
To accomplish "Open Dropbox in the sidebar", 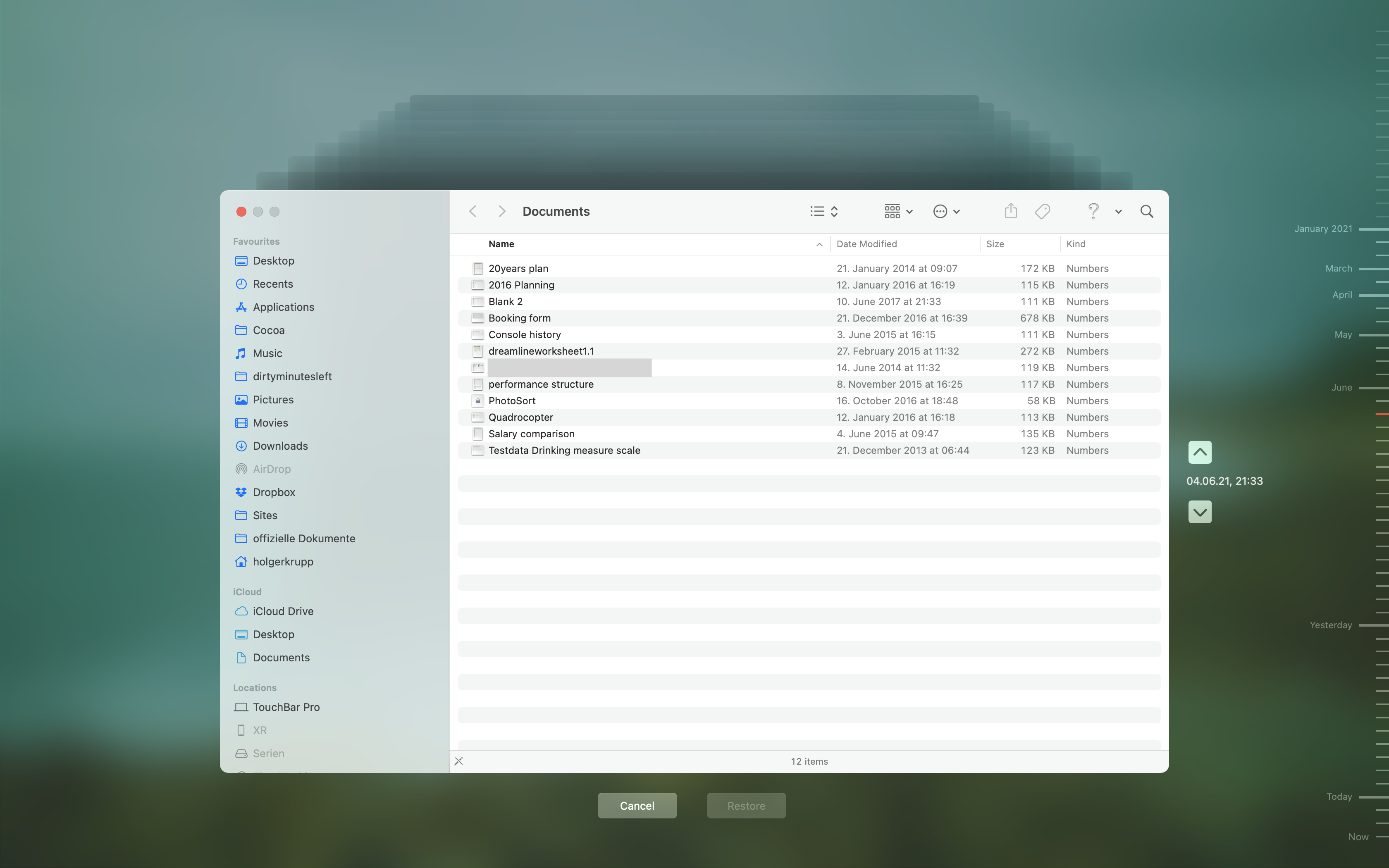I will pos(274,492).
